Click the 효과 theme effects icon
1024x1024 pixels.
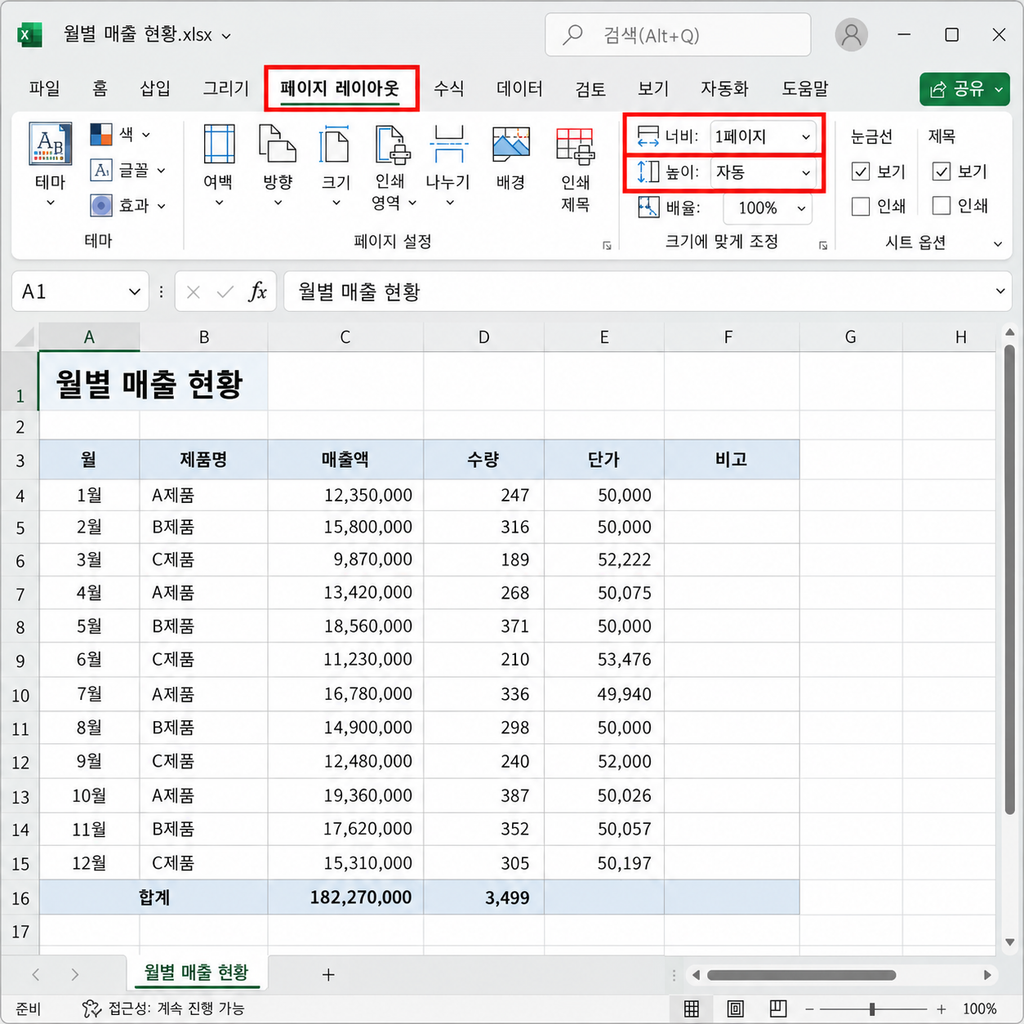click(101, 205)
